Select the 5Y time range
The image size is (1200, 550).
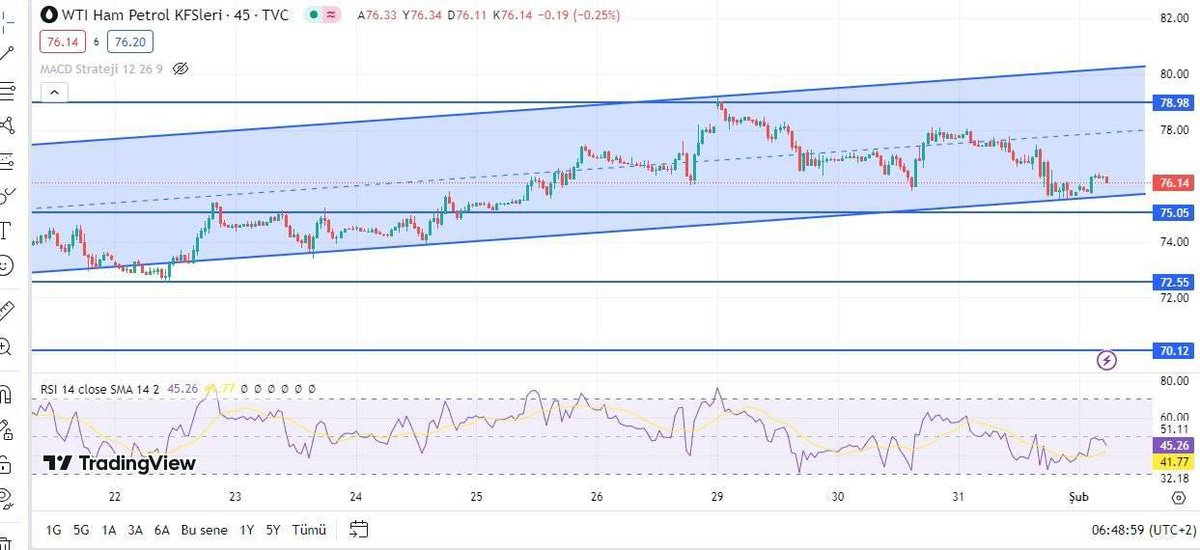(272, 530)
